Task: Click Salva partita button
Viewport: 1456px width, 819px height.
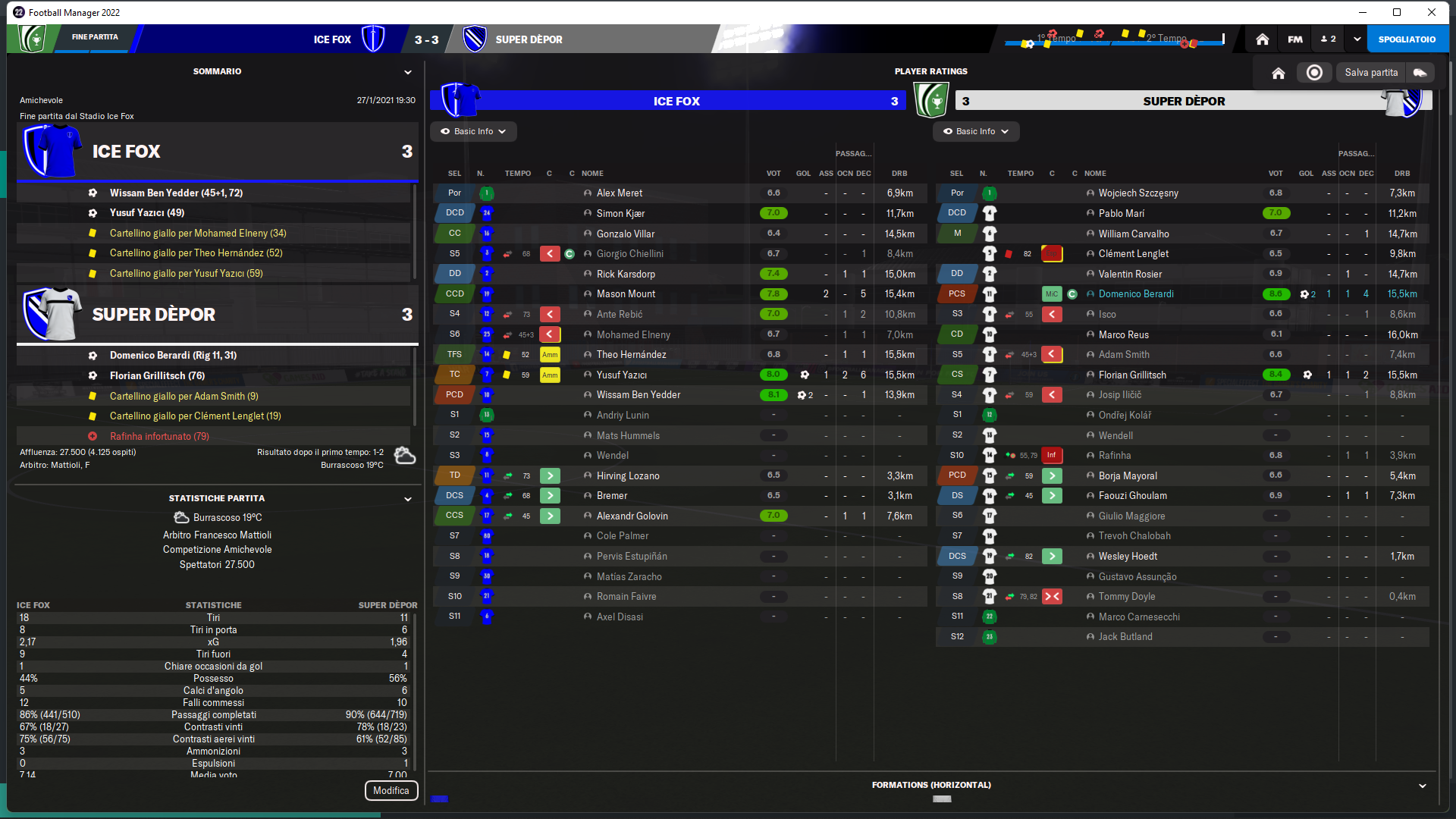Action: pyautogui.click(x=1370, y=73)
